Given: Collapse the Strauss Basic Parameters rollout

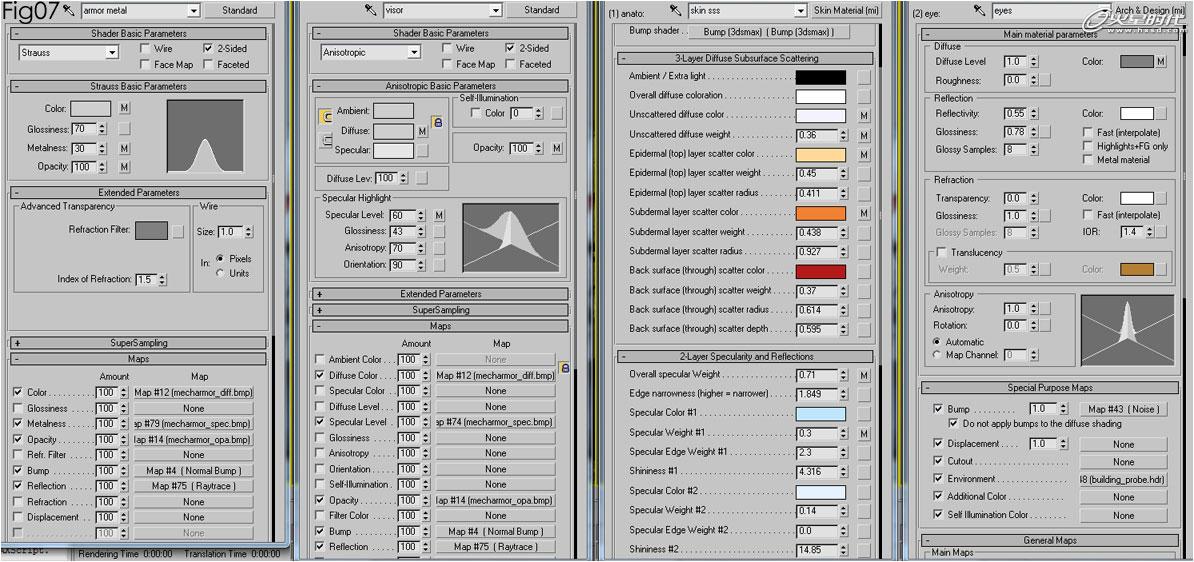Looking at the screenshot, I should [x=138, y=86].
